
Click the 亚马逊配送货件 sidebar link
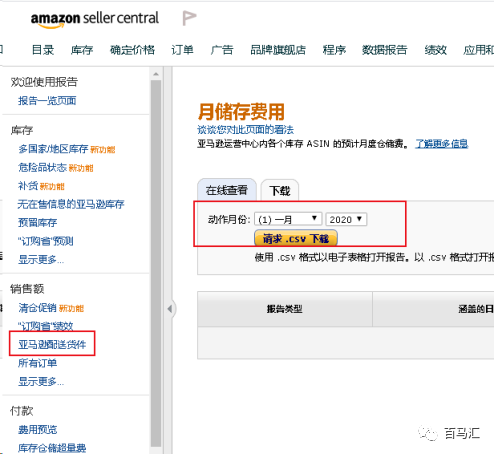coord(52,344)
